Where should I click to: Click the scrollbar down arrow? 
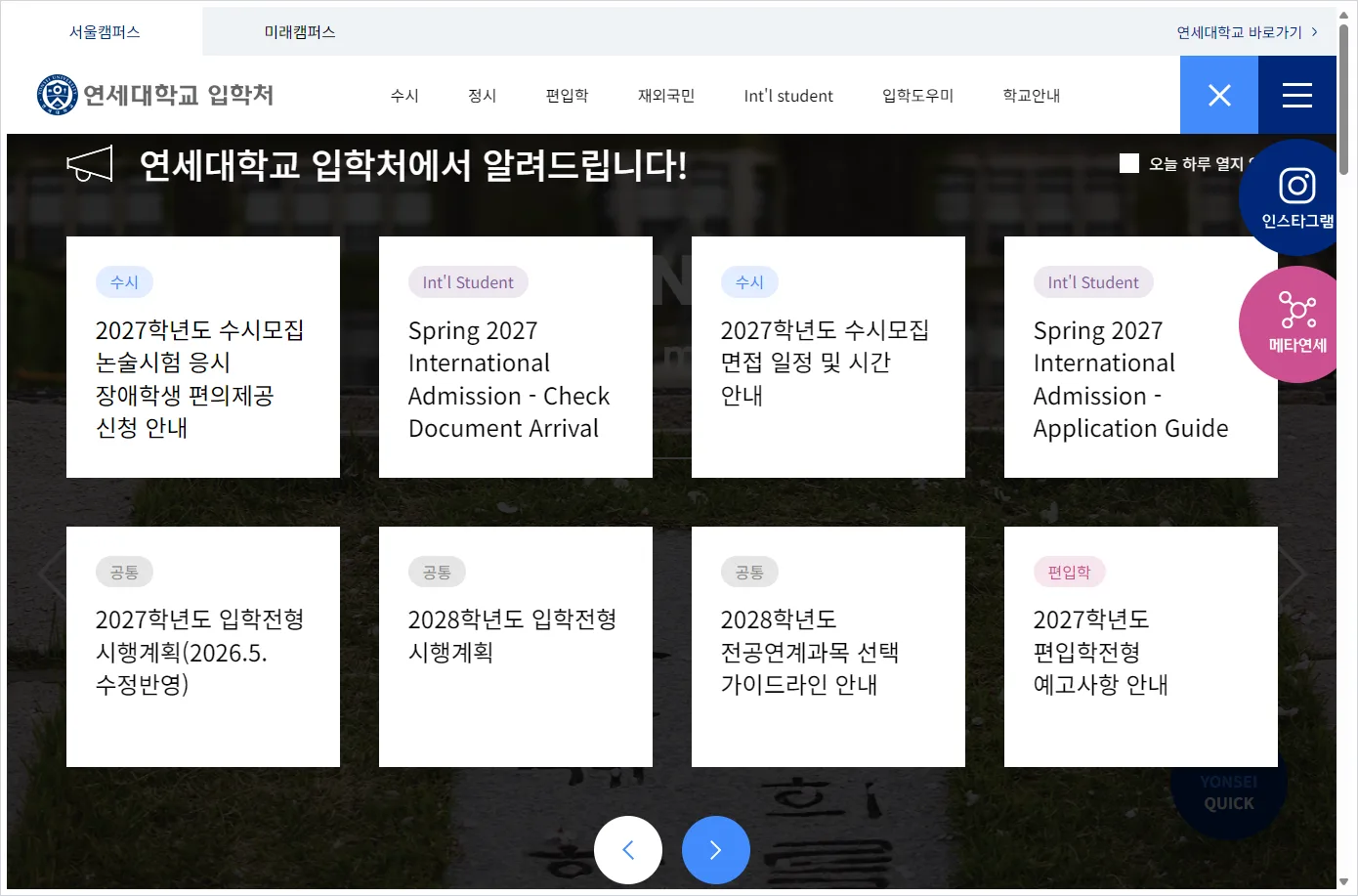click(1344, 881)
